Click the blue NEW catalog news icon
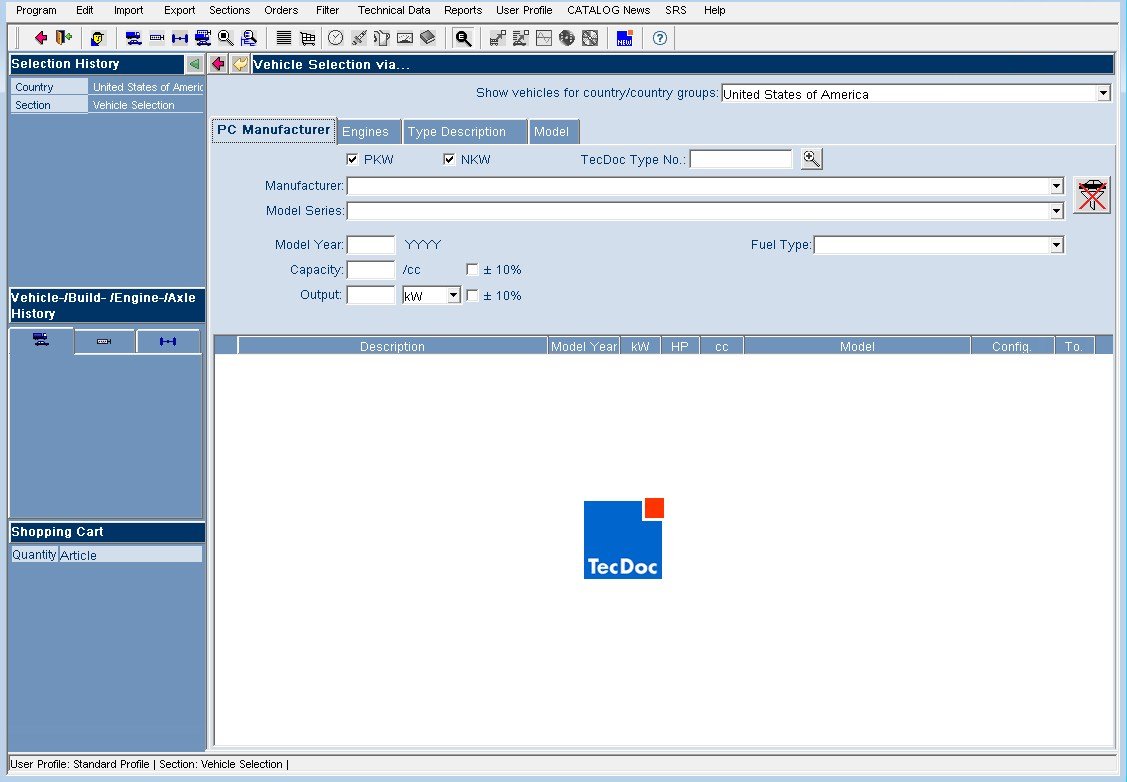Viewport: 1127px width, 782px height. click(625, 38)
